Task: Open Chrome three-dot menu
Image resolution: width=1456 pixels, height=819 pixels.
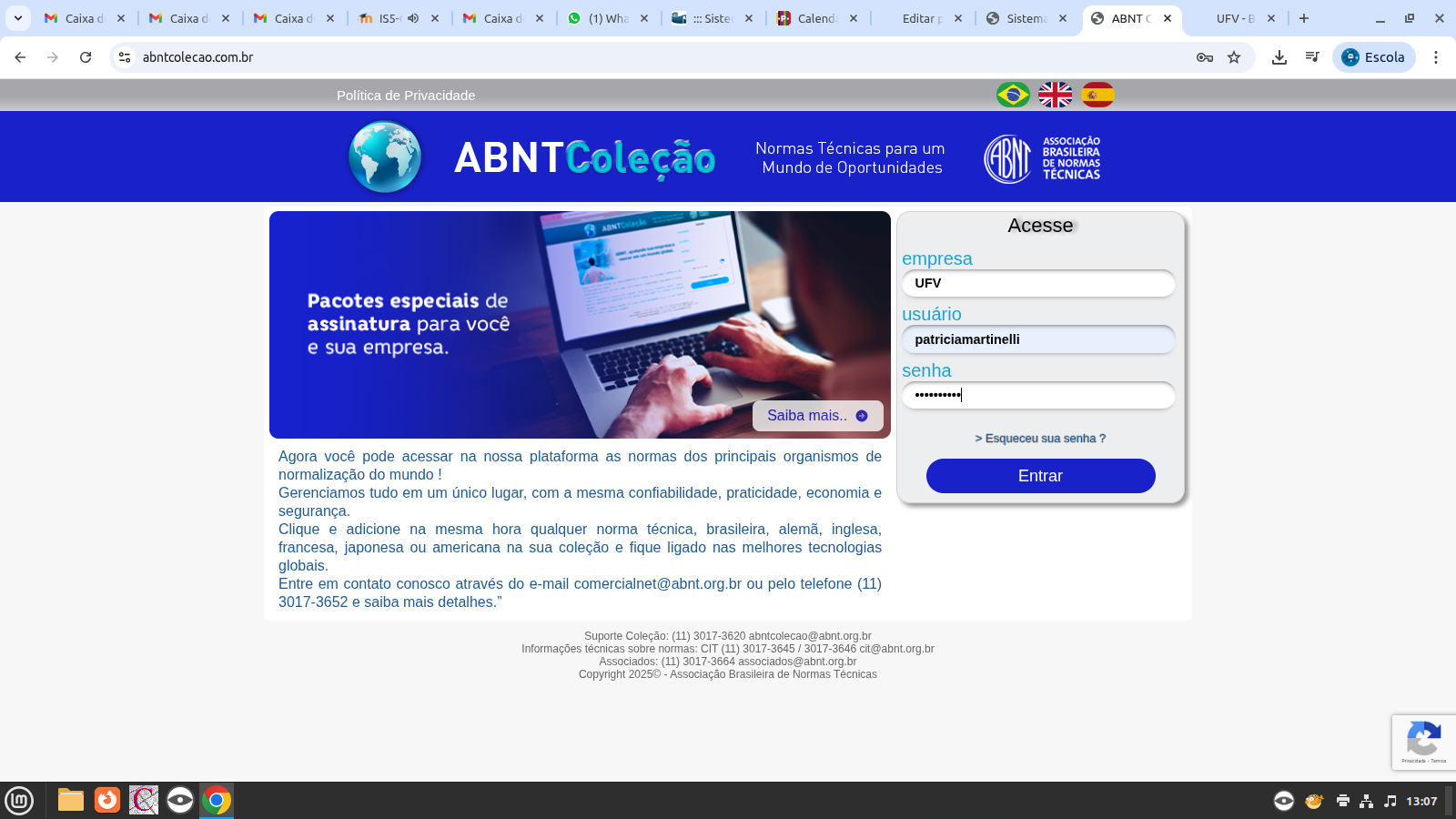Action: tap(1436, 57)
